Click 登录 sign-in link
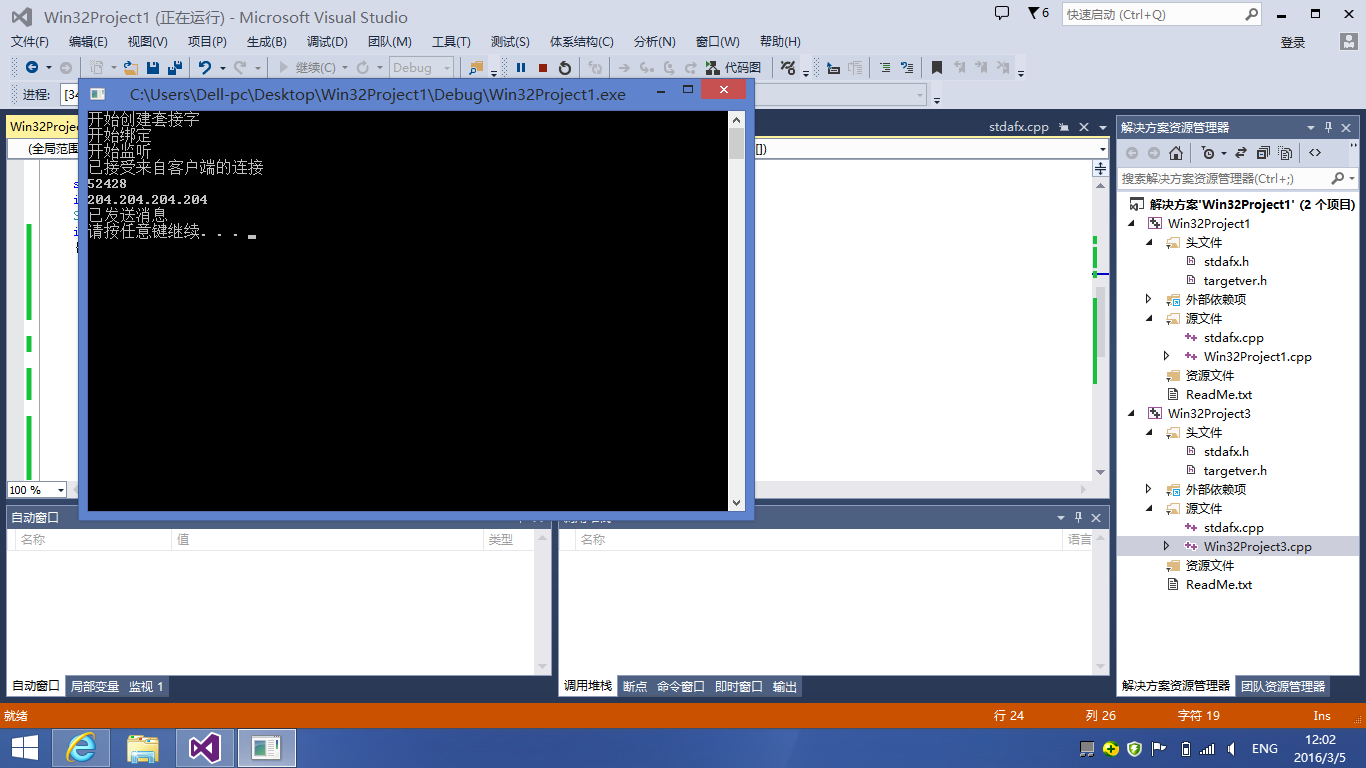Image resolution: width=1366 pixels, height=768 pixels. point(1293,42)
